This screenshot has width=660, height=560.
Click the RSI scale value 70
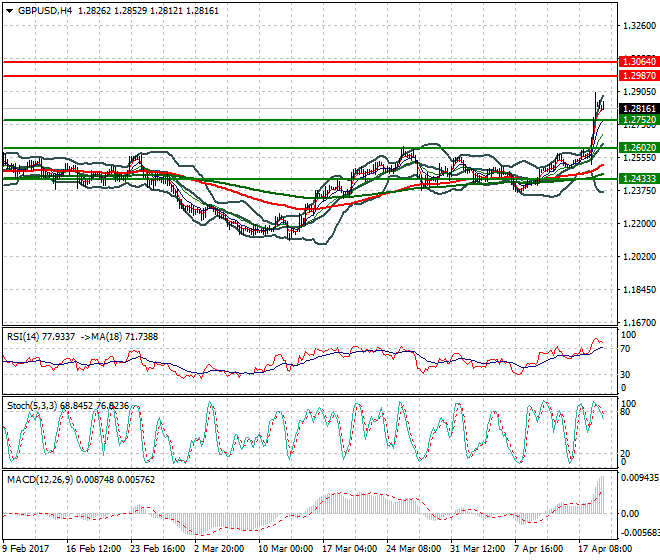[626, 349]
